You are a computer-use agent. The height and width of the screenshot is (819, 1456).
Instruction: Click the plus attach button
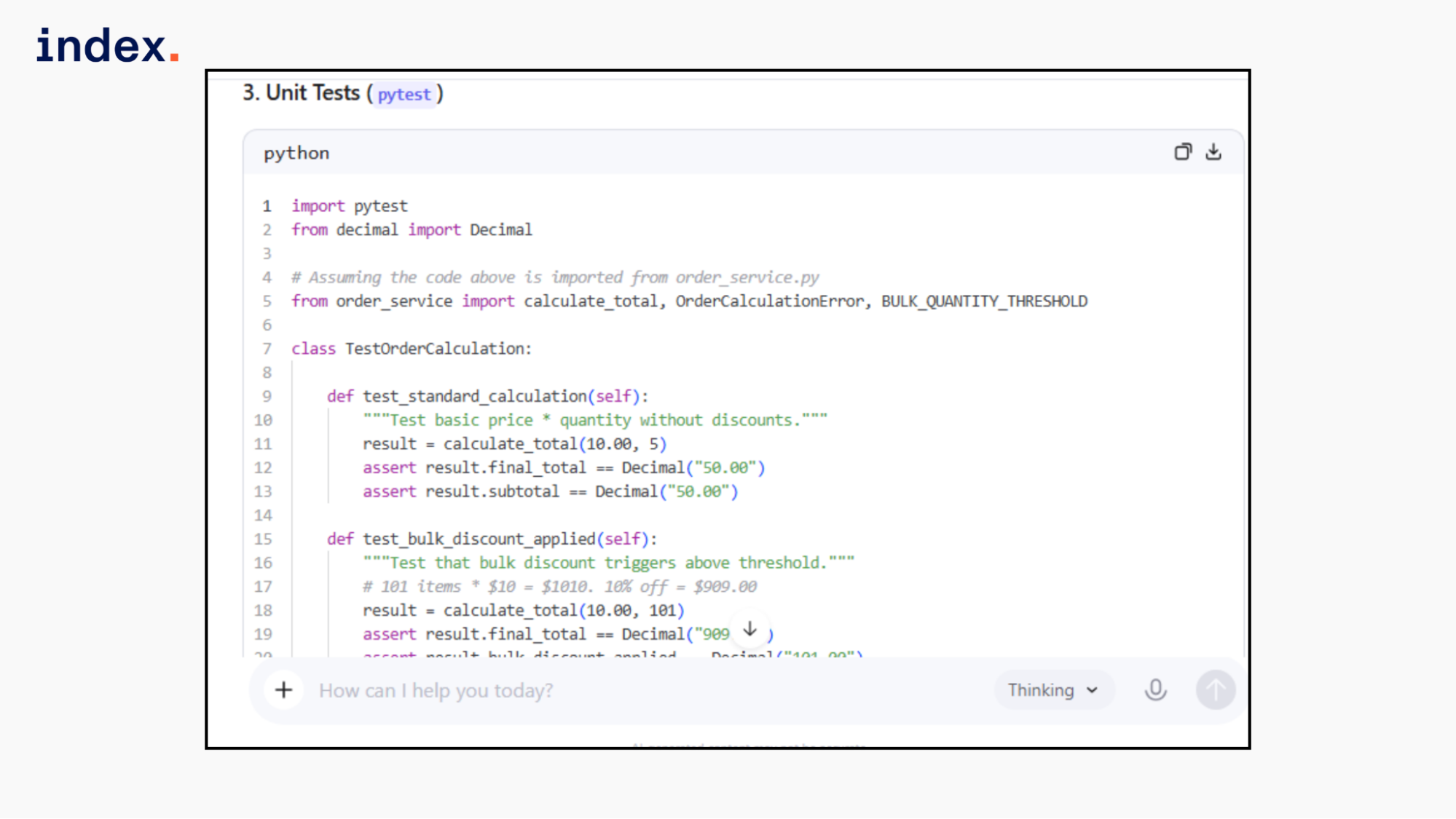[x=284, y=689]
